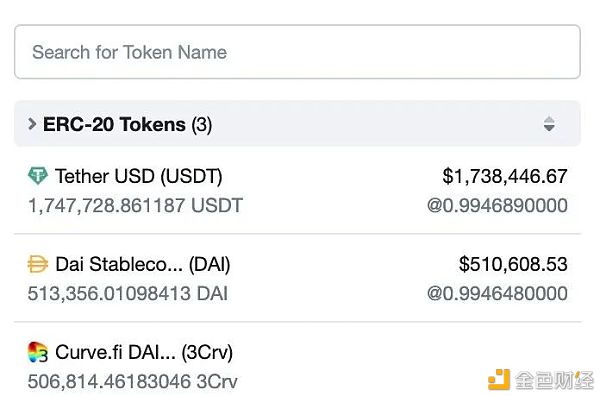The width and height of the screenshot is (600, 396).
Task: Click the ERC-20 Tokens title text
Action: (114, 124)
